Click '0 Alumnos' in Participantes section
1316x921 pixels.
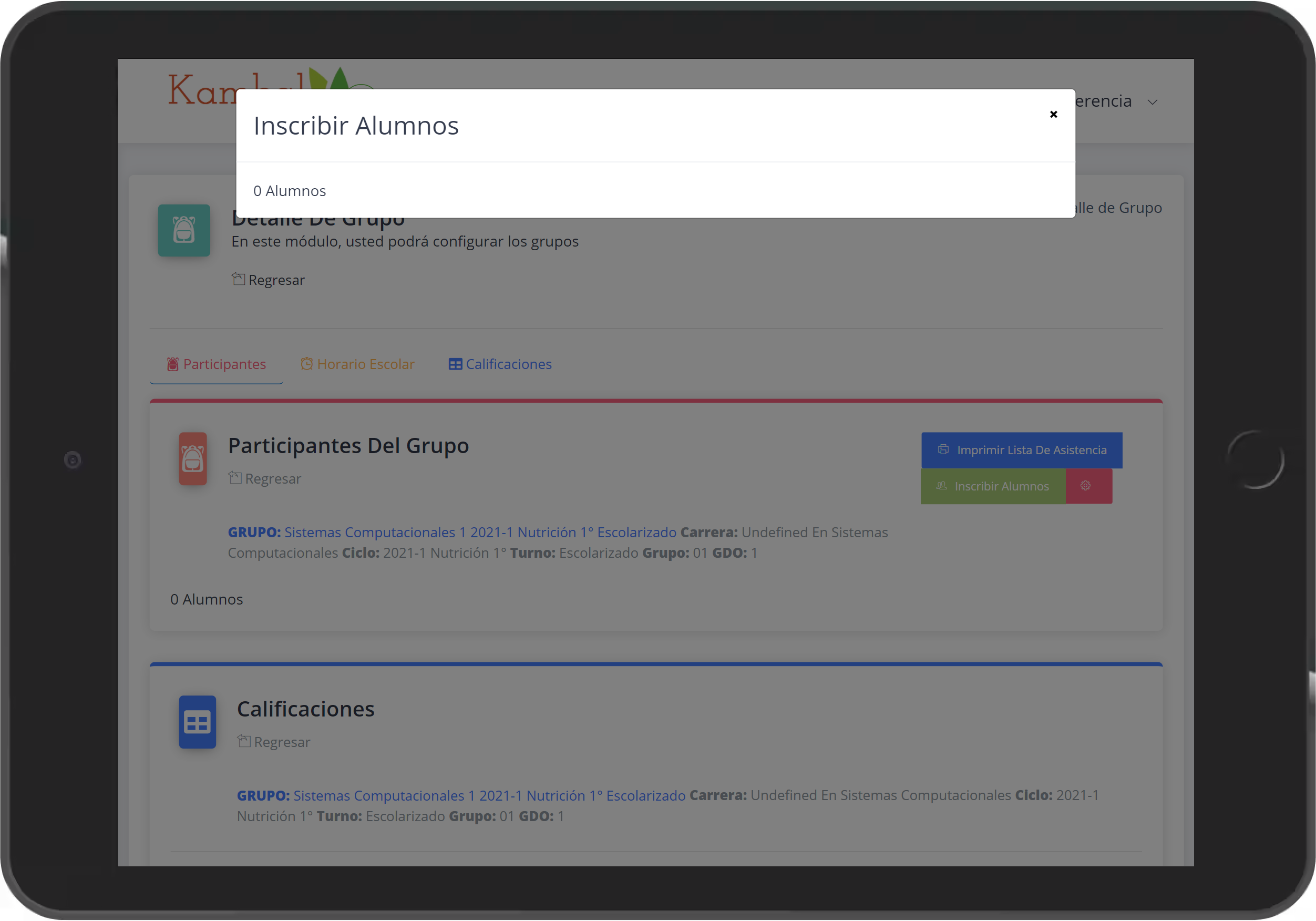coord(207,599)
